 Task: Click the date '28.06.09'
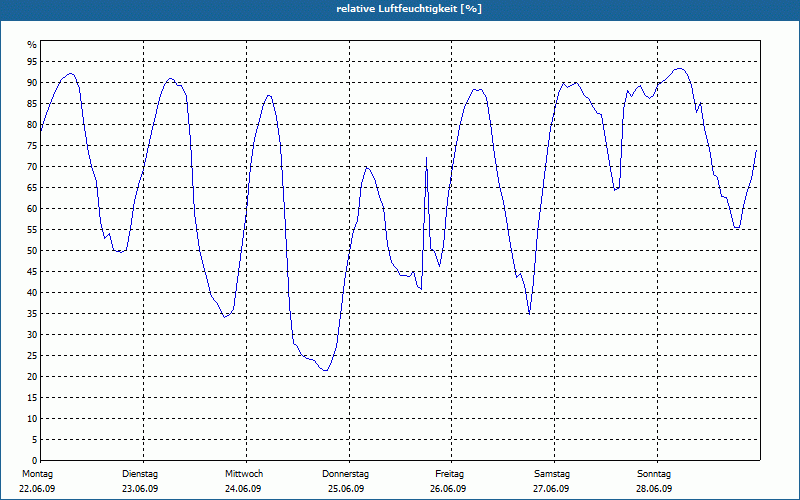(x=654, y=489)
